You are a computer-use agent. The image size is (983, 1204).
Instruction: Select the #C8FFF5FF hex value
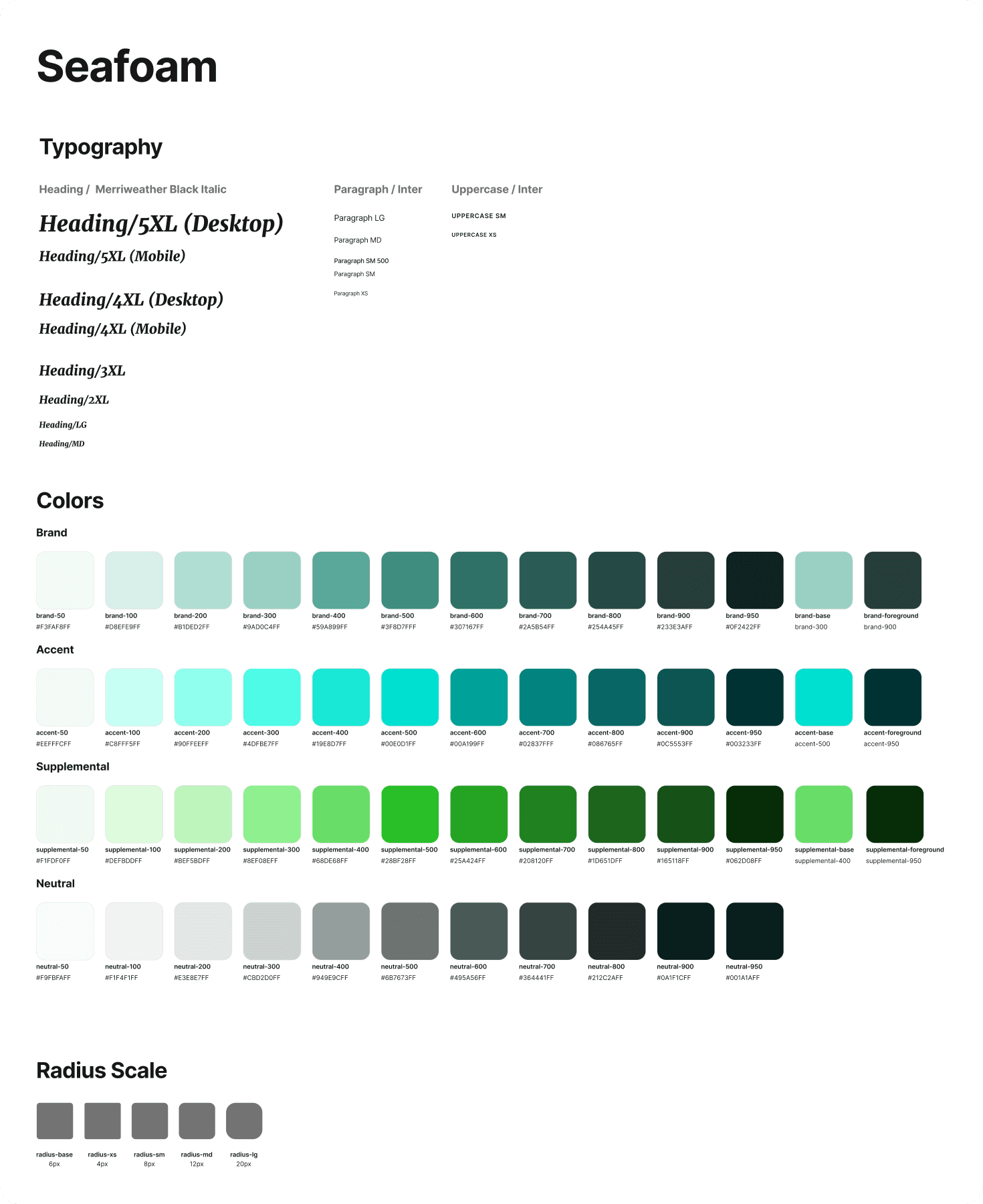[x=123, y=744]
